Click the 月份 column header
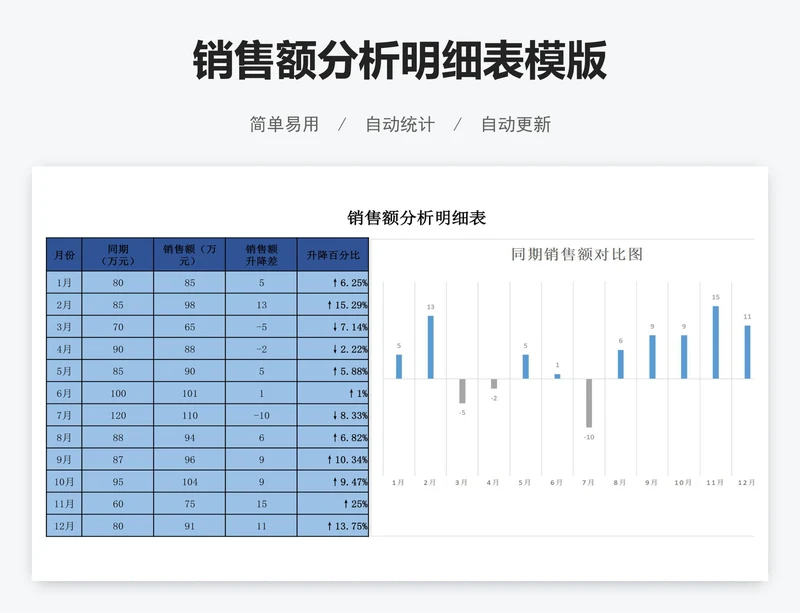 64,255
